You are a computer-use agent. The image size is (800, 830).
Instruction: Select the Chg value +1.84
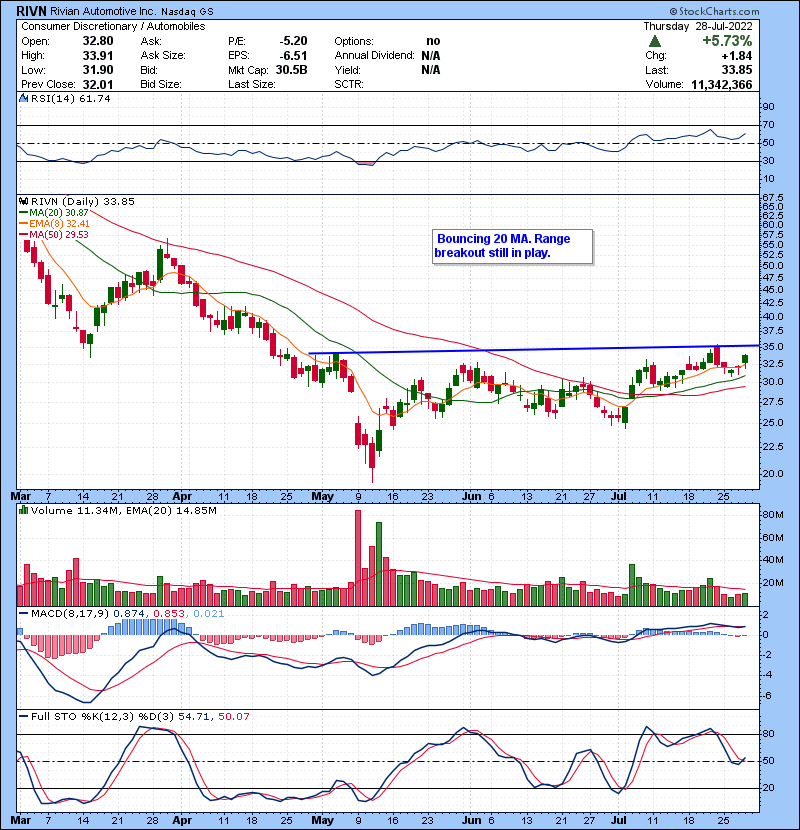(x=736, y=55)
